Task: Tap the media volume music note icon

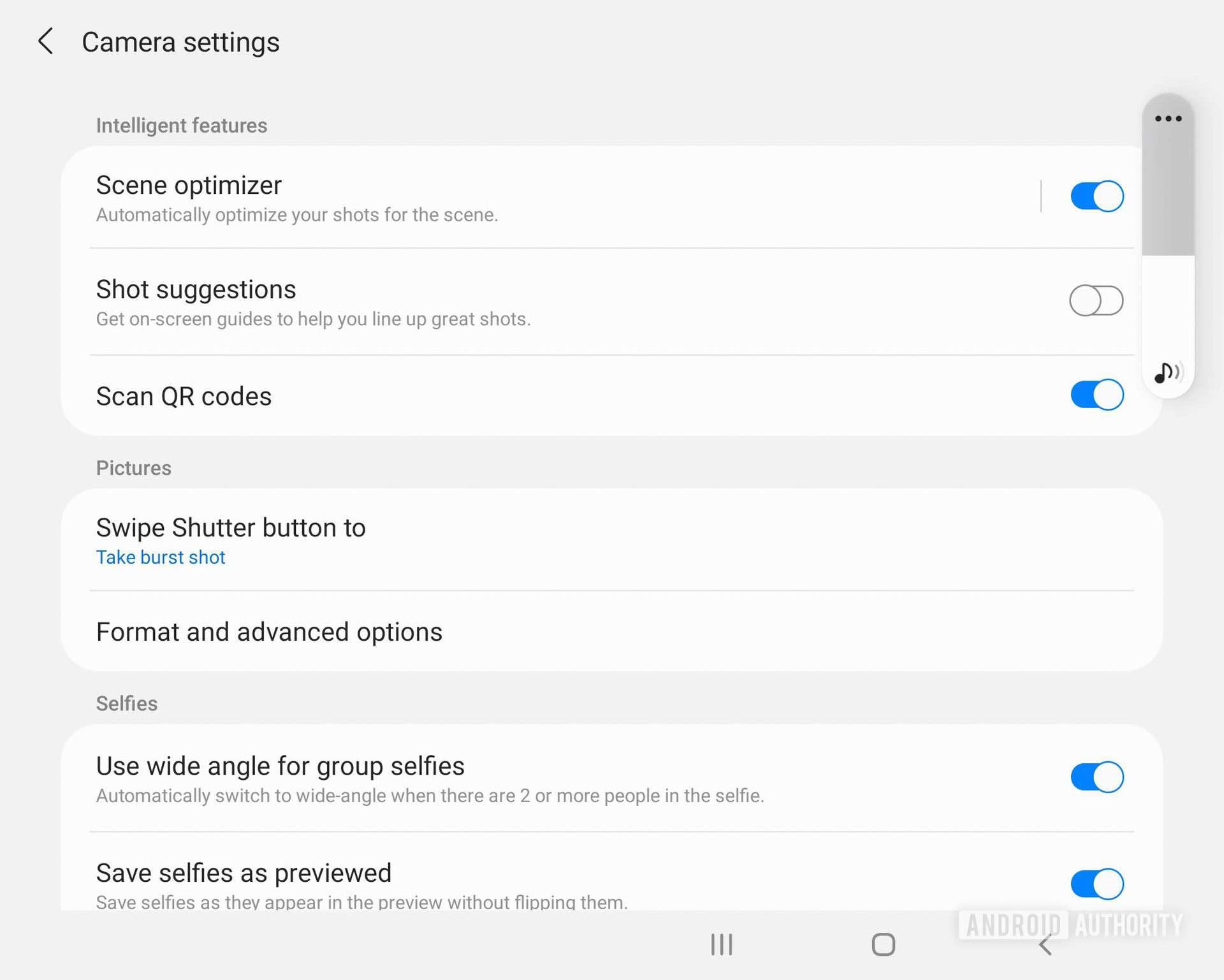Action: (1168, 372)
